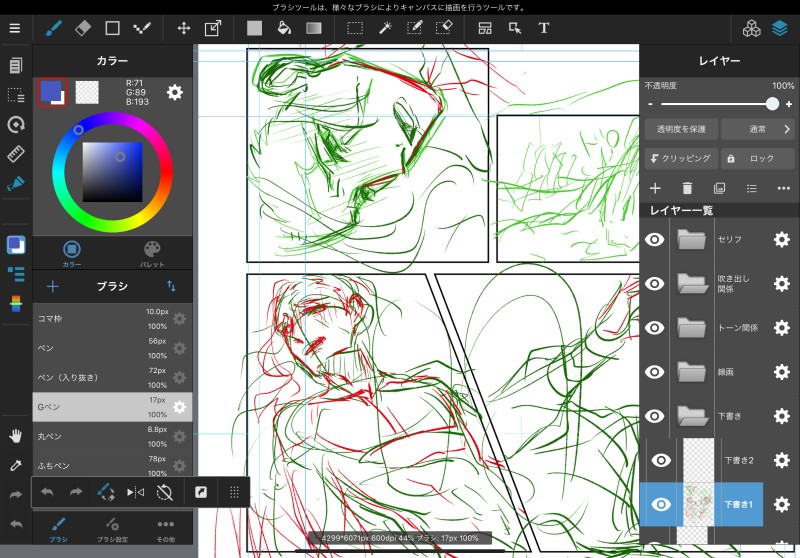
Task: Select the Selection Pen tool
Action: [x=414, y=28]
